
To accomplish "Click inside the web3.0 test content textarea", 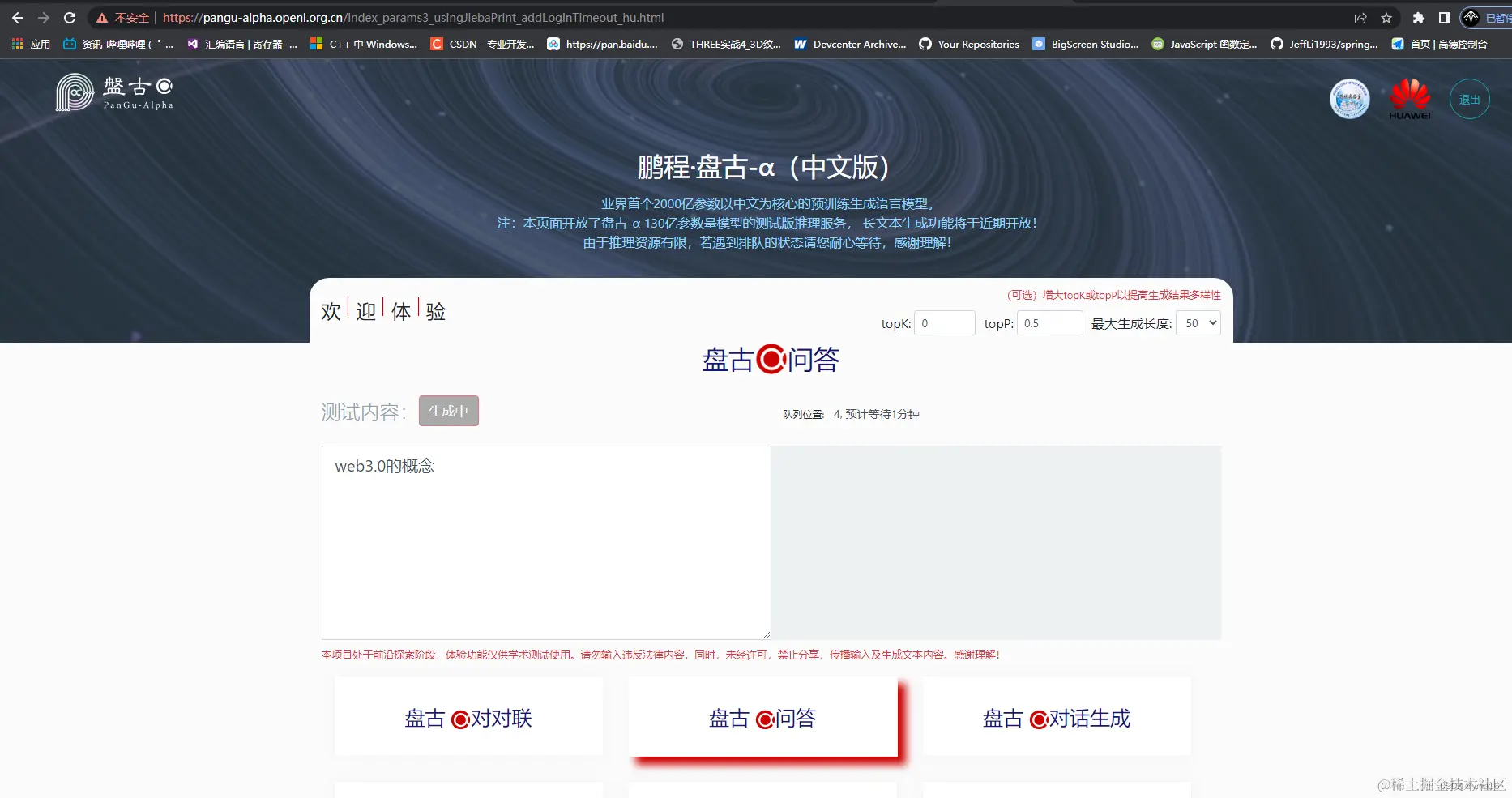I will (545, 543).
